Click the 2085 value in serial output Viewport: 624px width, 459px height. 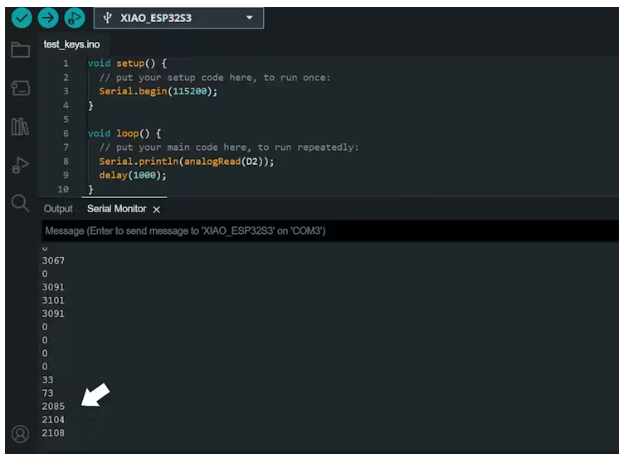click(54, 407)
